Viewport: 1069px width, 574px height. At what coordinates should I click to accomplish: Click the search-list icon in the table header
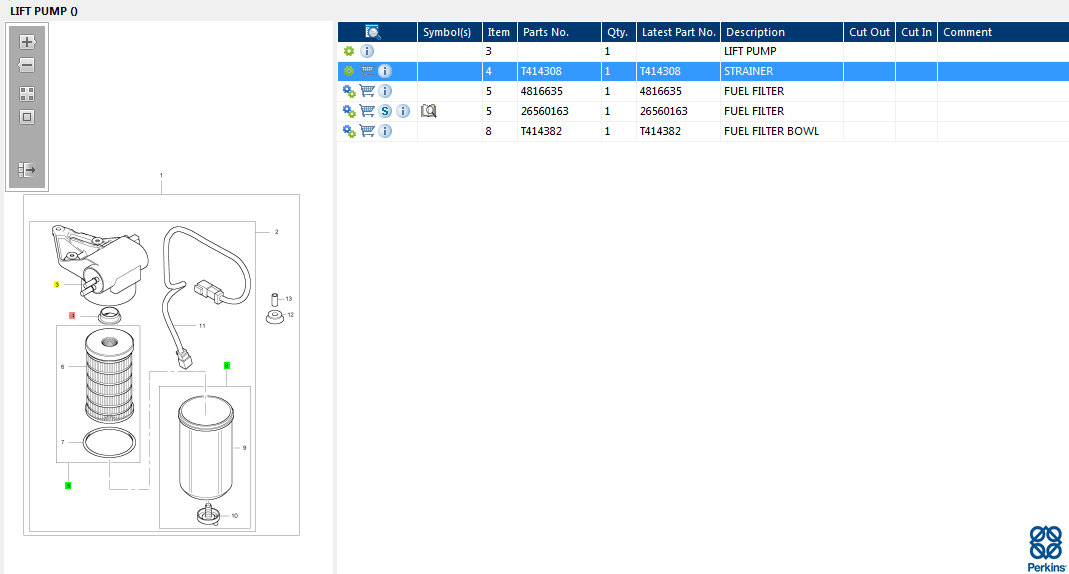[373, 32]
